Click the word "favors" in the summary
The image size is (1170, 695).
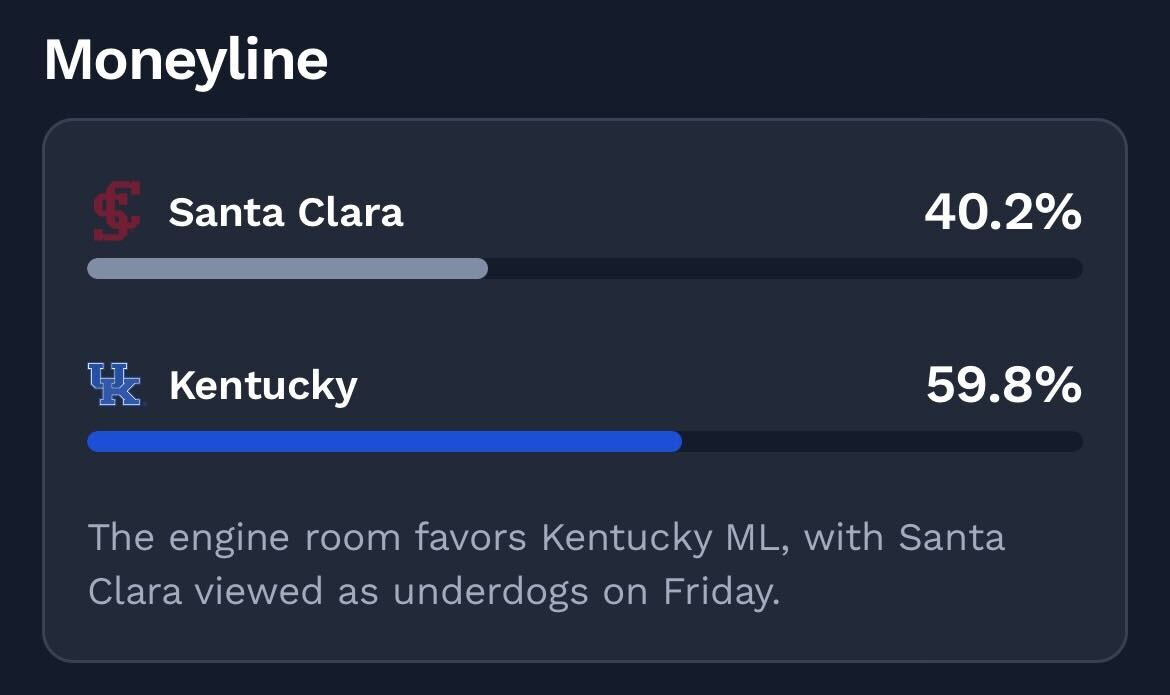tap(469, 538)
